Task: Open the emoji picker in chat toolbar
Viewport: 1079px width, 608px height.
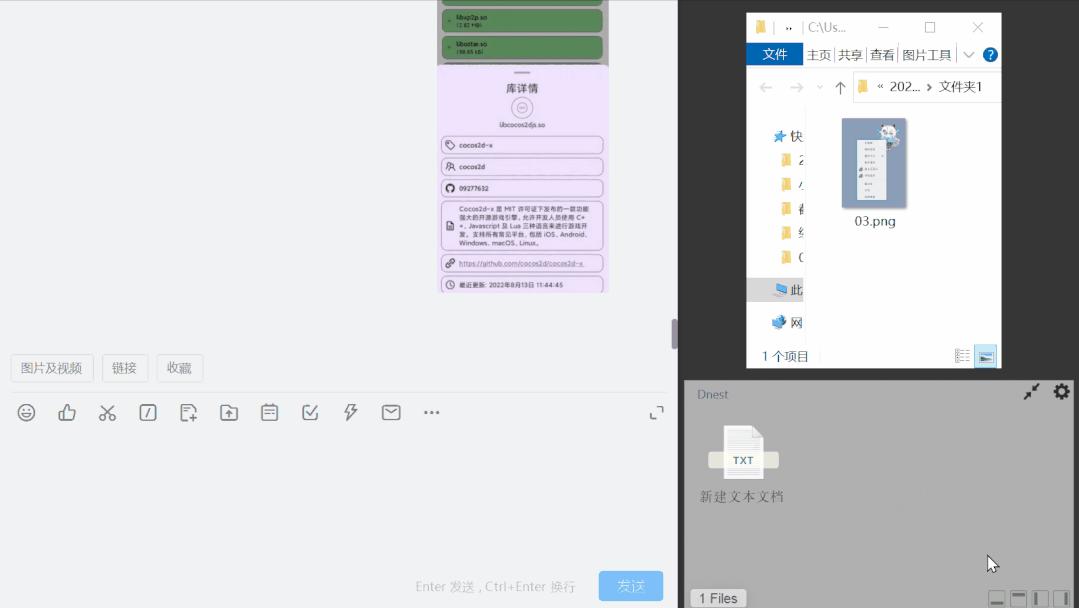Action: tap(27, 412)
